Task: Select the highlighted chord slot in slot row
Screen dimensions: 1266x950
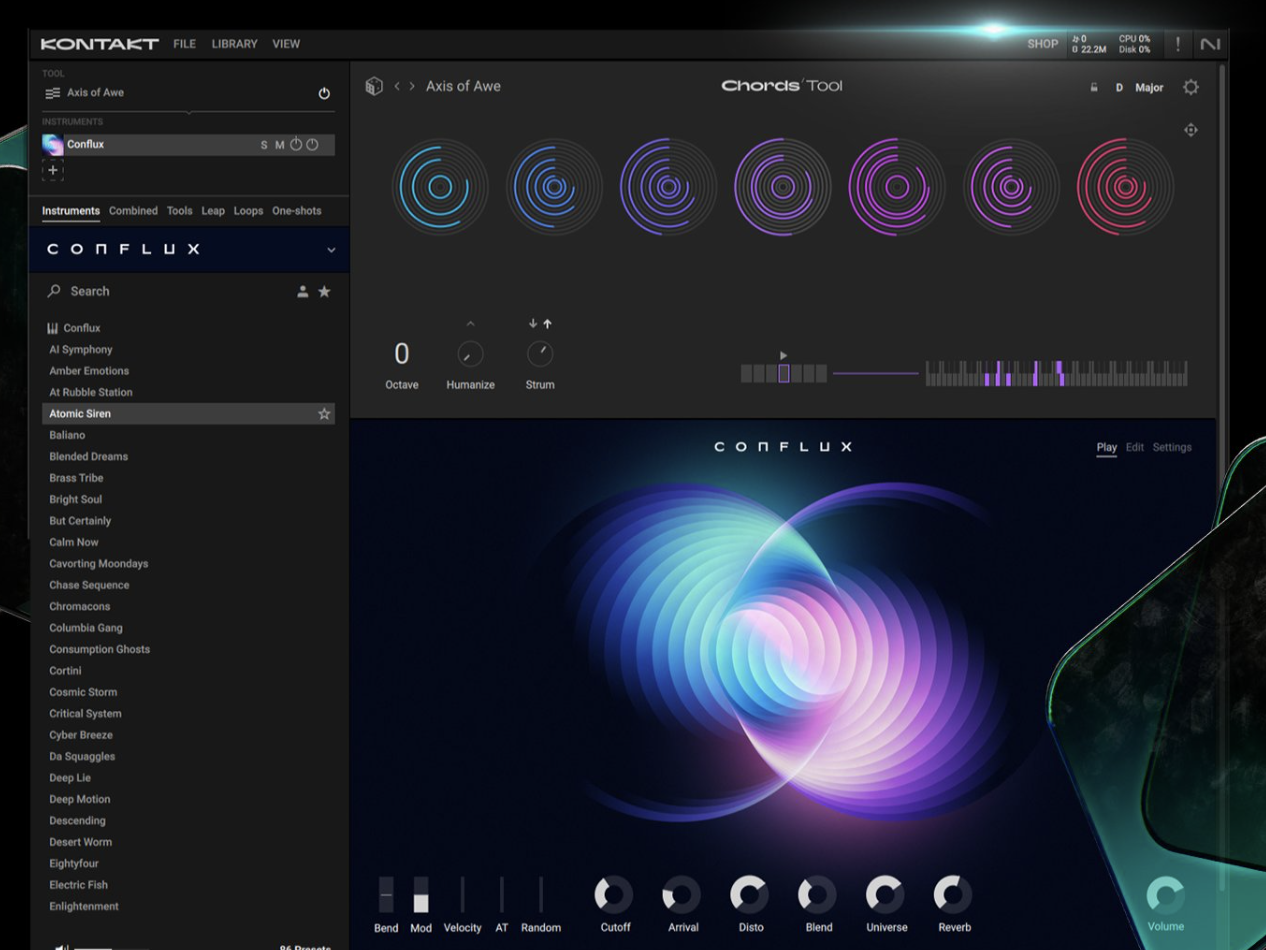Action: 784,374
